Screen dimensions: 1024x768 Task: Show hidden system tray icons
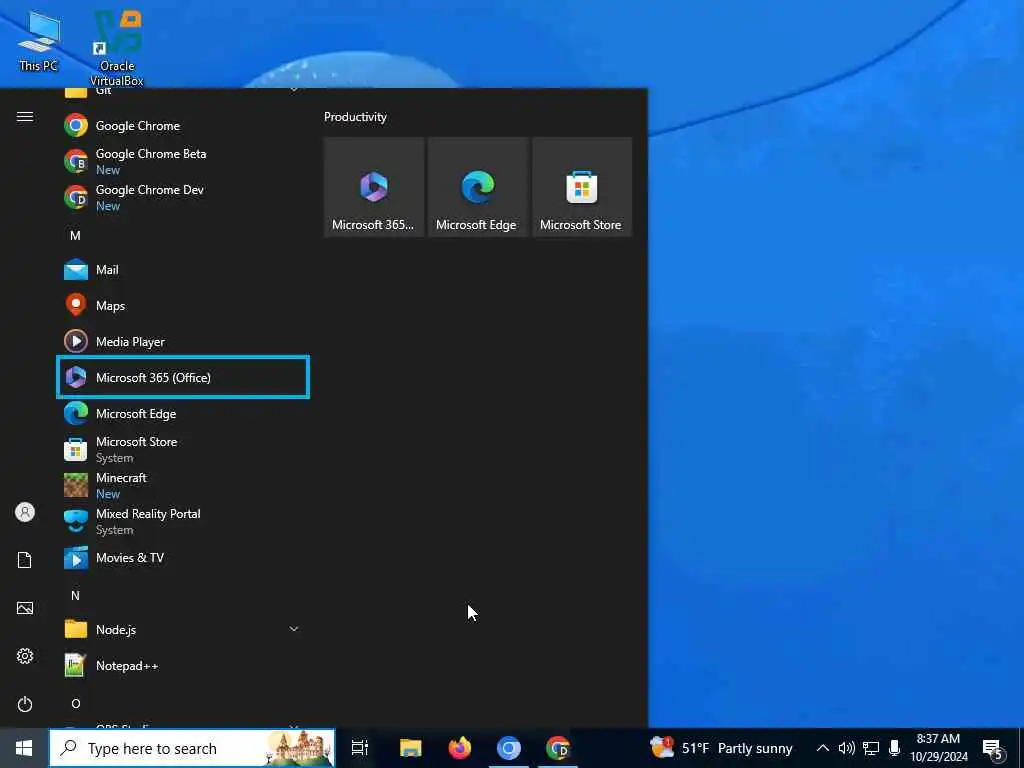click(823, 748)
